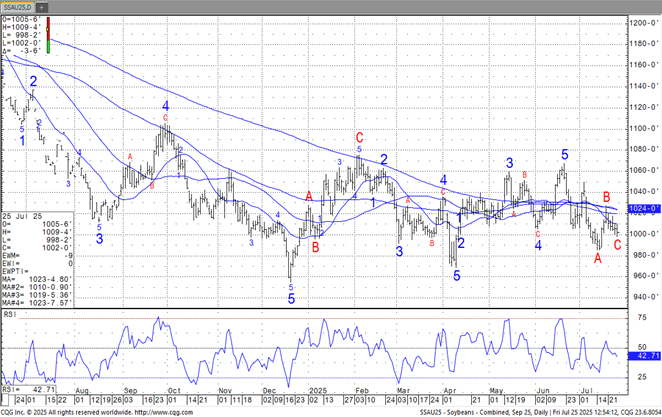The width and height of the screenshot is (662, 417).
Task: Click red wave label C near February
Action: (359, 138)
